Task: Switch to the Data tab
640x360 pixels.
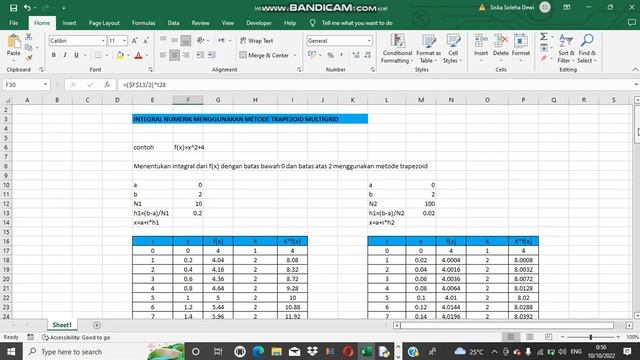Action: pyautogui.click(x=173, y=23)
